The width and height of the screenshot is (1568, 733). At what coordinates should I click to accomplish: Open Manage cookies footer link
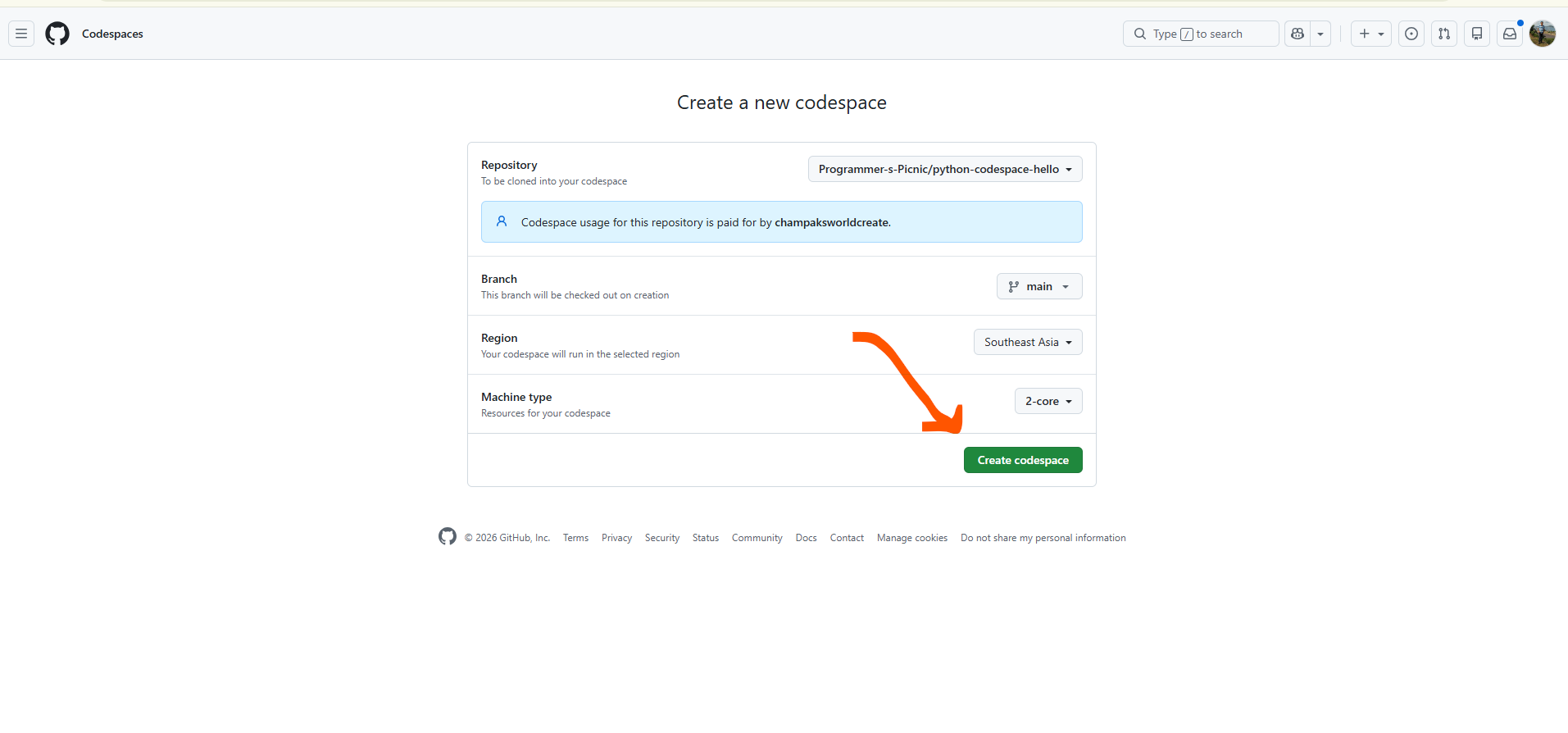[x=912, y=538]
